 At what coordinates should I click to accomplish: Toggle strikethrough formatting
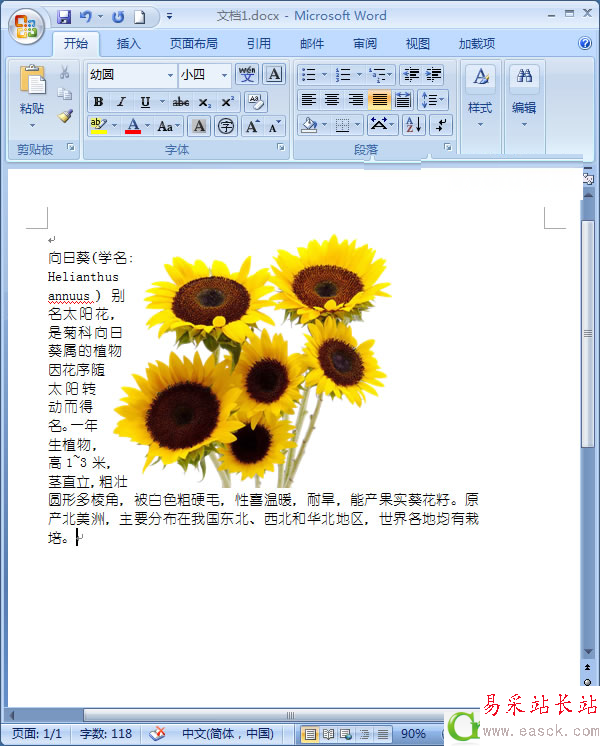click(181, 102)
